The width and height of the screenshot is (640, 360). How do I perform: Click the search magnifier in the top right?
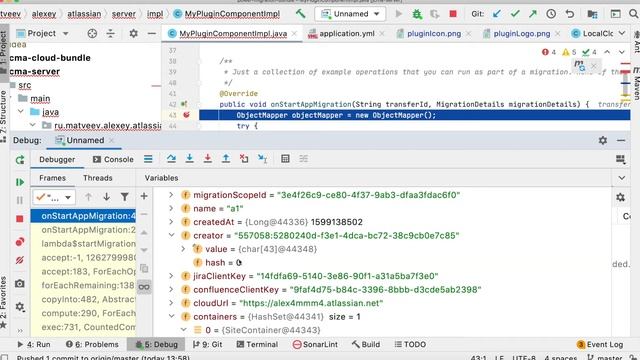(633, 14)
